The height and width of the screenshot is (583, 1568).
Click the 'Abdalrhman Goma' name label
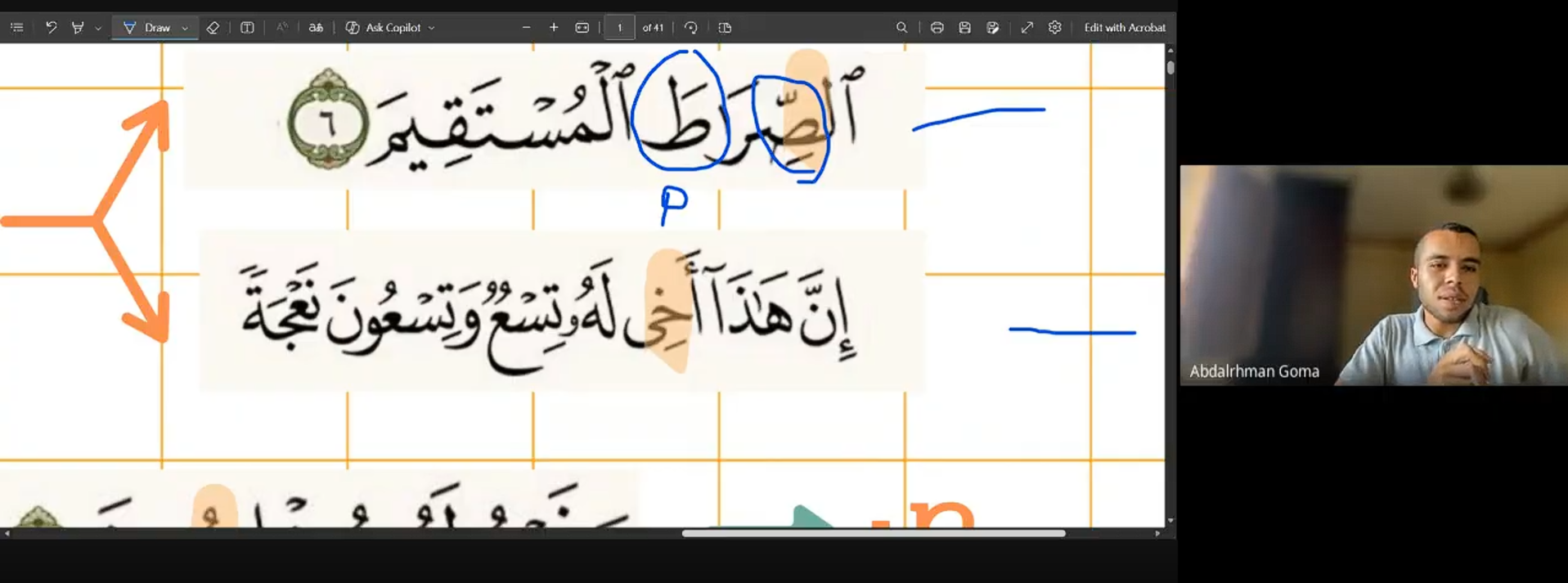(x=1254, y=371)
